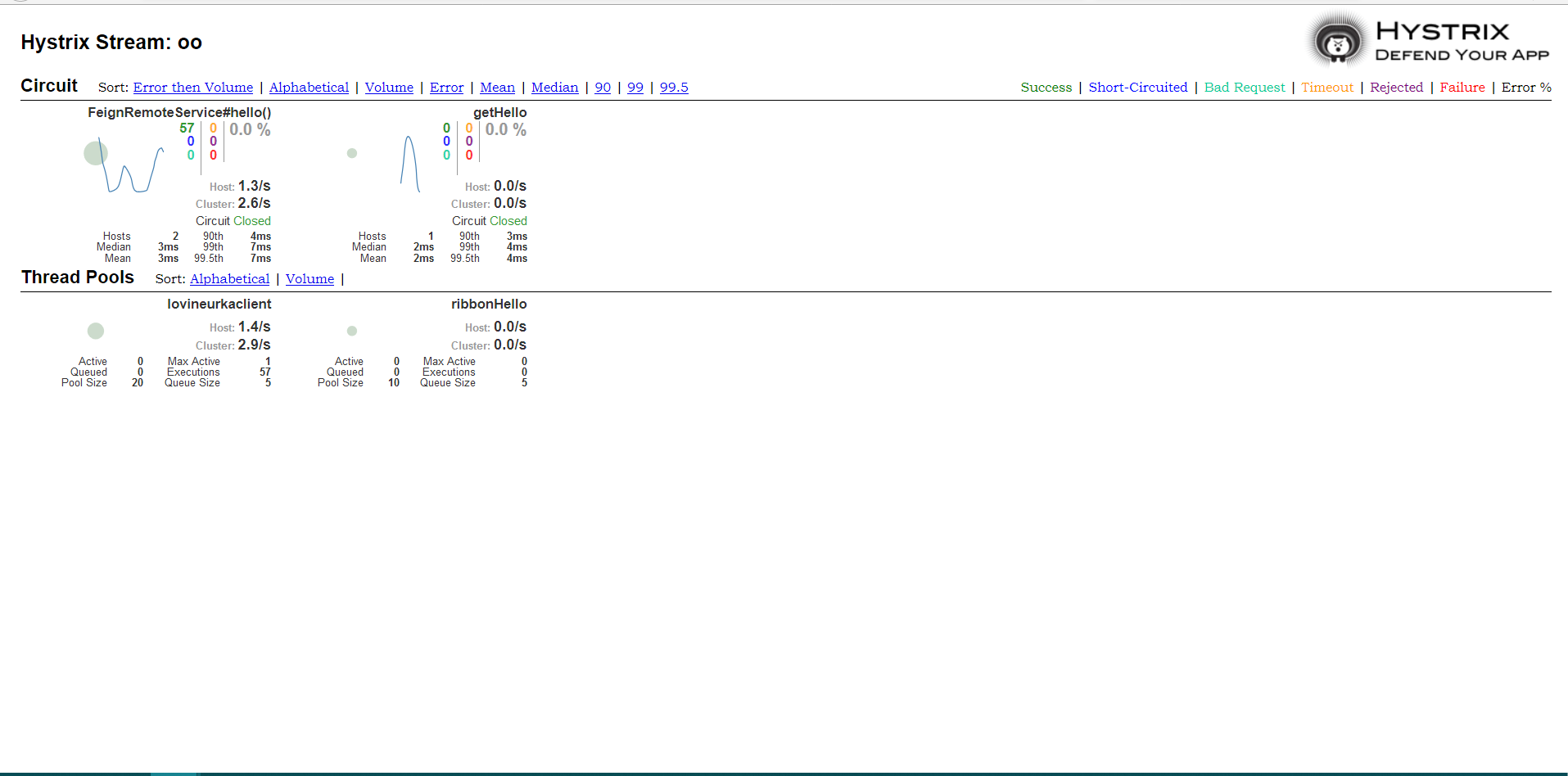Click the 'Failure' legend label
The image size is (1568, 776).
pyautogui.click(x=1462, y=88)
